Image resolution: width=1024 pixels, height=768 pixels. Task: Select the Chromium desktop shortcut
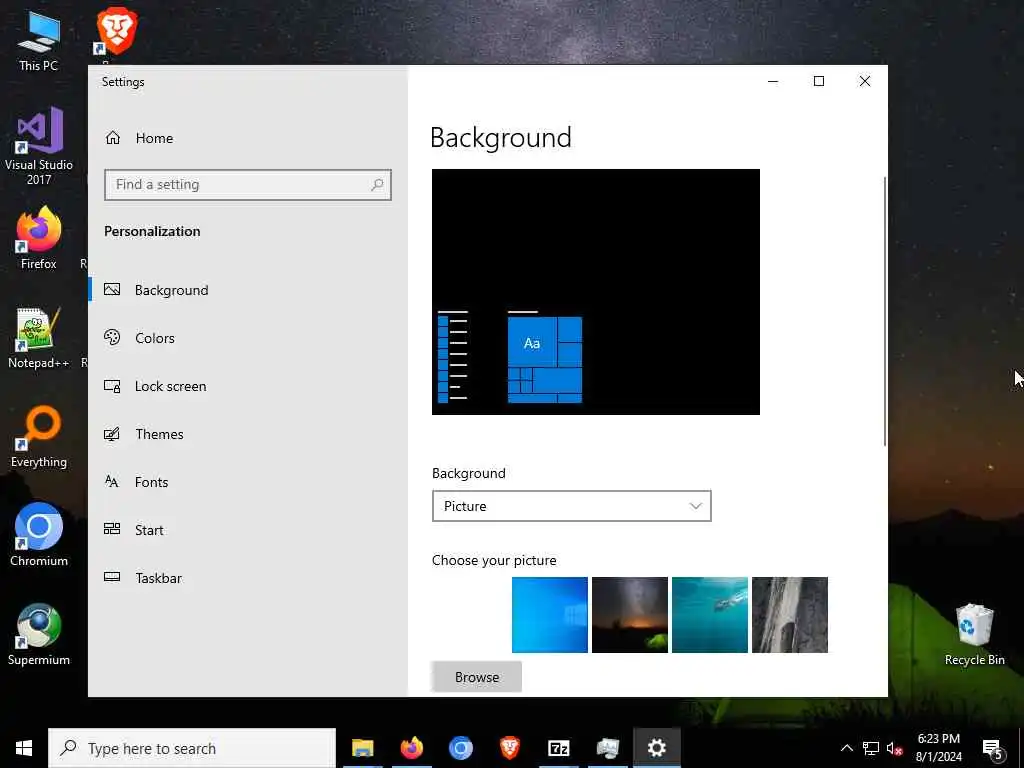click(x=39, y=534)
